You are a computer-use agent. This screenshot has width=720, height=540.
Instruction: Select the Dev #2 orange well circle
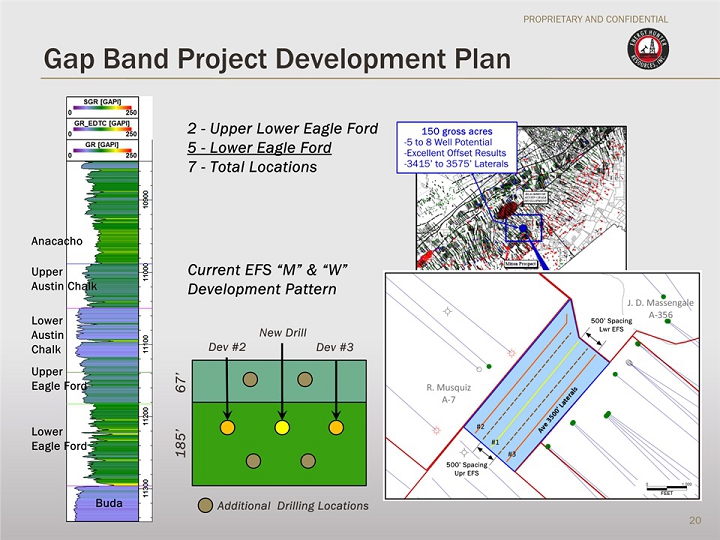(228, 427)
